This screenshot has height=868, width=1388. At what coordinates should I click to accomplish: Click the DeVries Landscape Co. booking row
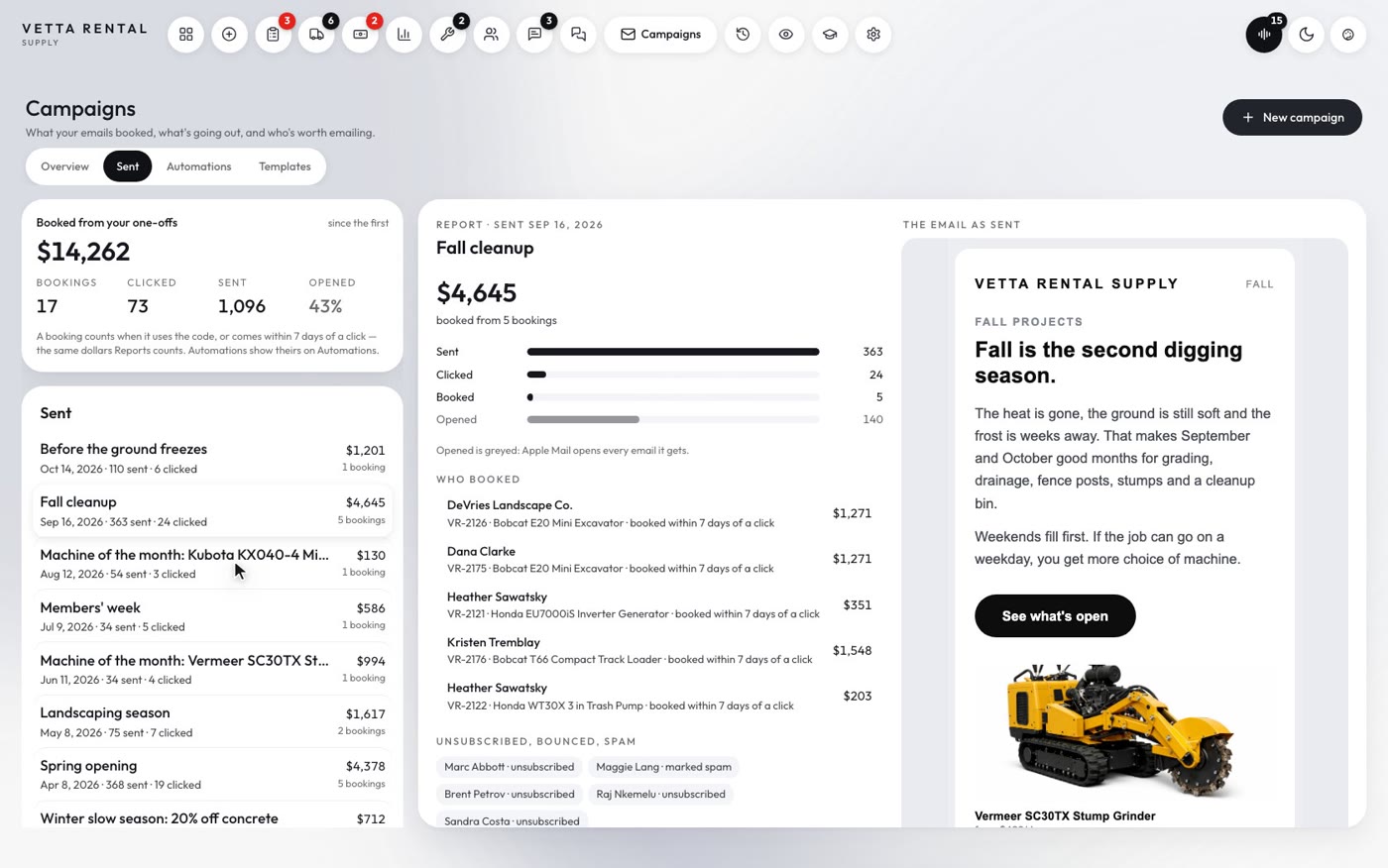[x=659, y=513]
